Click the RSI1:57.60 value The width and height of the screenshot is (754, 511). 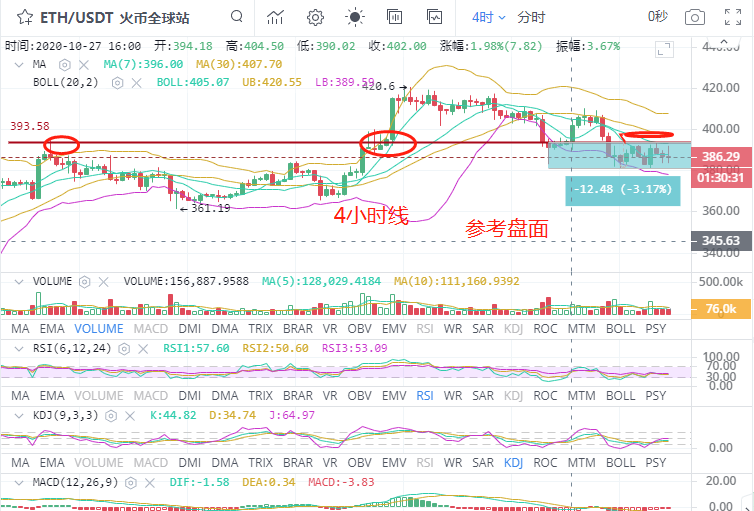(x=196, y=349)
